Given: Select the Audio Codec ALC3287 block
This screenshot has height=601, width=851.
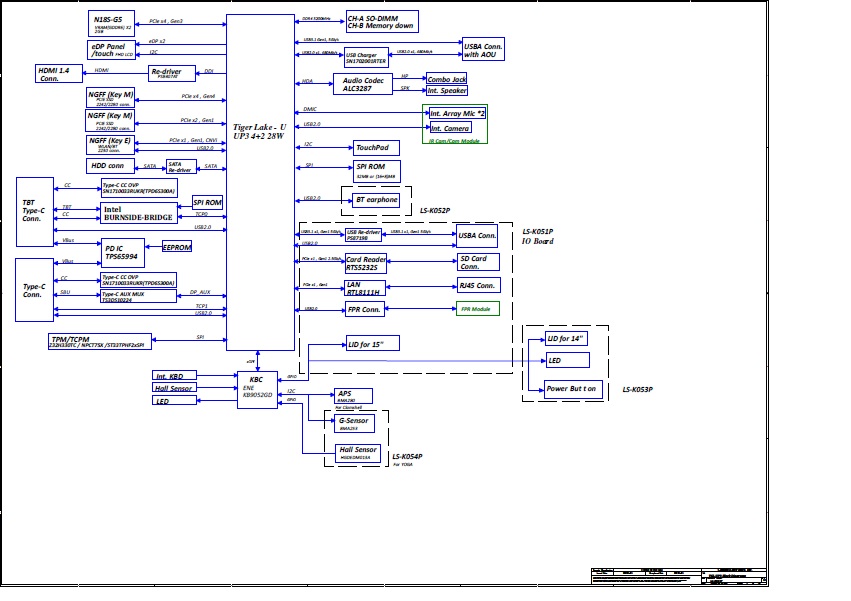Looking at the screenshot, I should [x=363, y=84].
